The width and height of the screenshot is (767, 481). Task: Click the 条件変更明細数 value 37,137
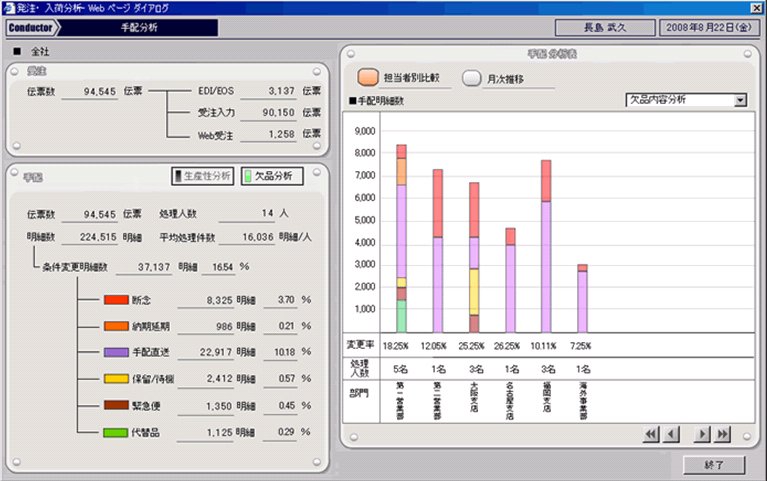[x=154, y=267]
